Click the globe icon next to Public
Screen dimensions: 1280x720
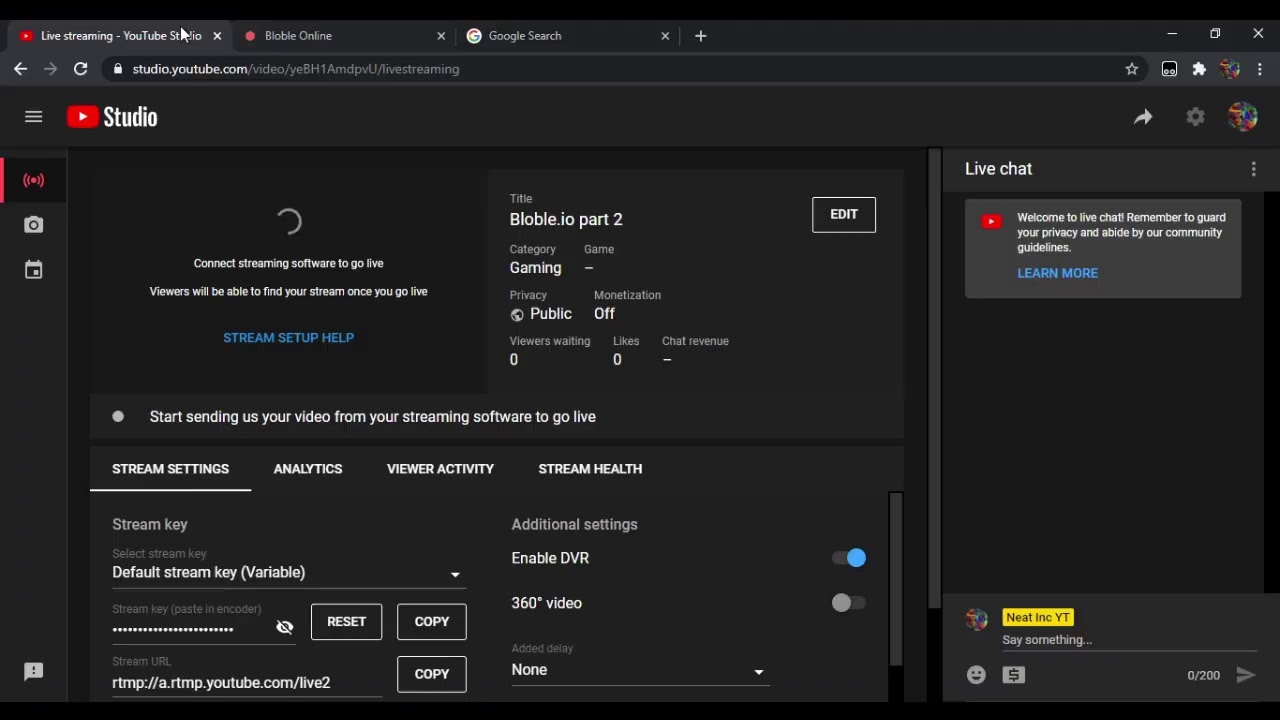coord(517,315)
